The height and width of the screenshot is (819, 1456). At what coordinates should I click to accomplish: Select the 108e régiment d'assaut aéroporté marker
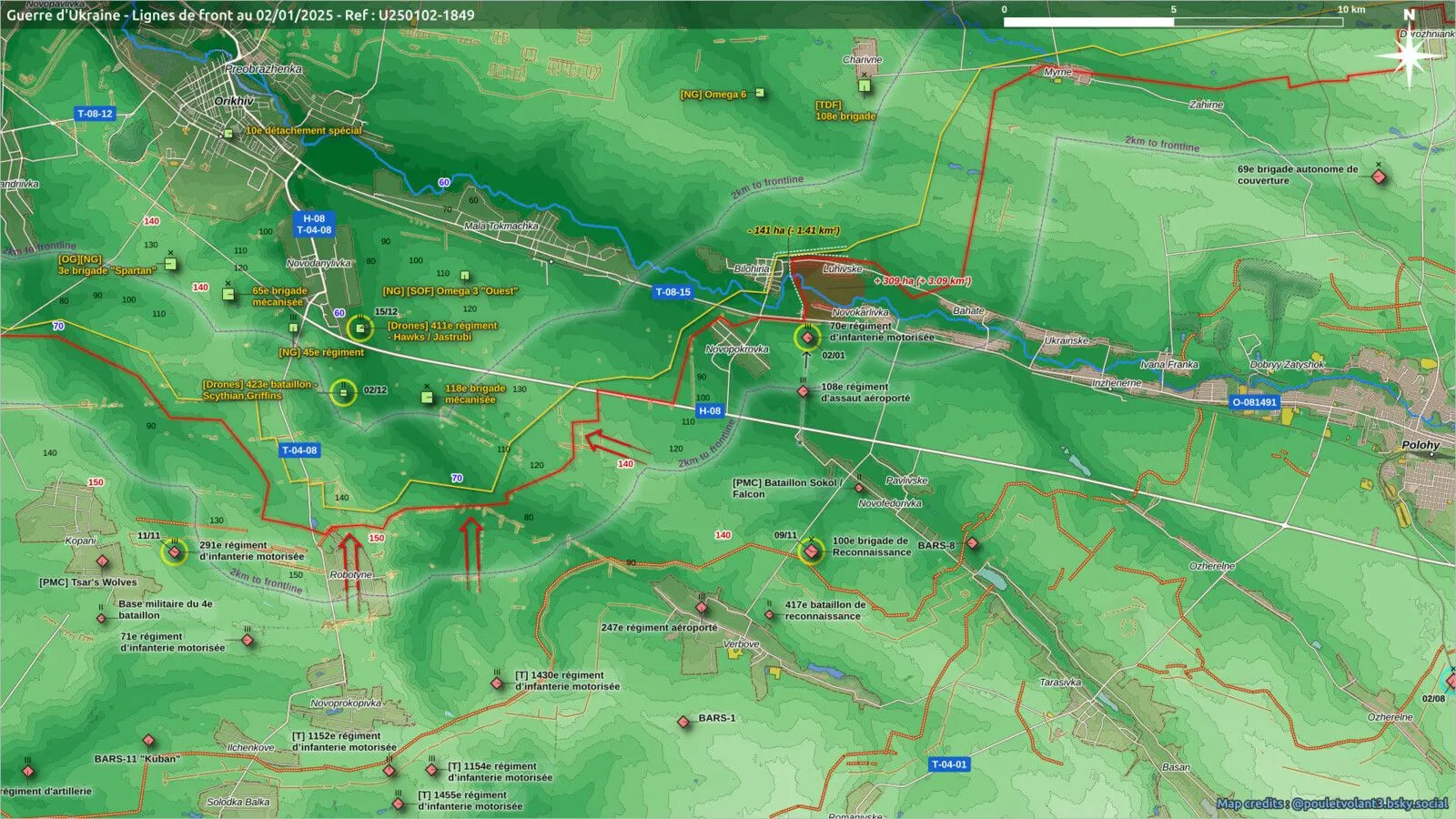803,391
